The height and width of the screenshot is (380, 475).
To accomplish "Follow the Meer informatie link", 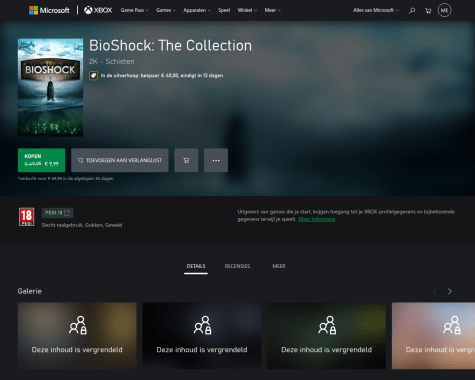I will pos(317,219).
